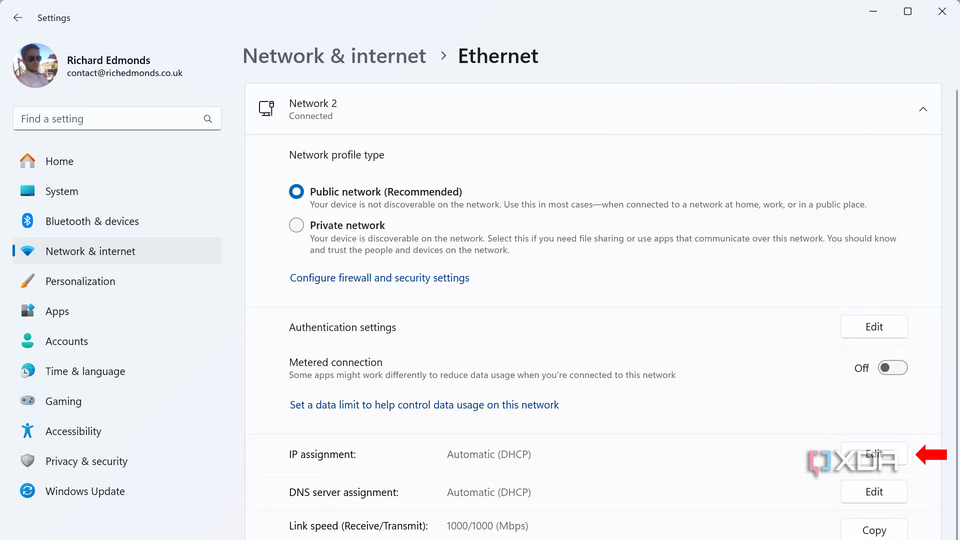Click the Privacy & security shield icon
The height and width of the screenshot is (540, 960).
(x=28, y=461)
